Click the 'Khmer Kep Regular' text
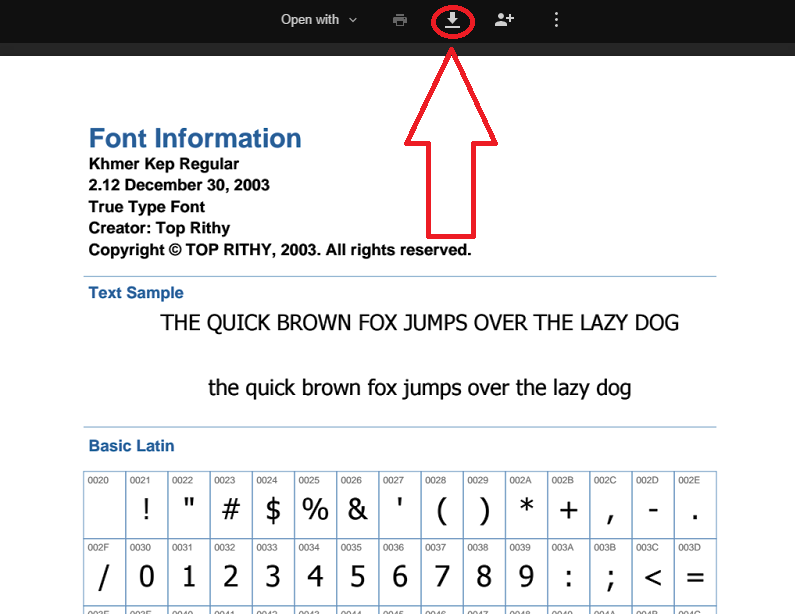795x614 pixels. [x=164, y=164]
